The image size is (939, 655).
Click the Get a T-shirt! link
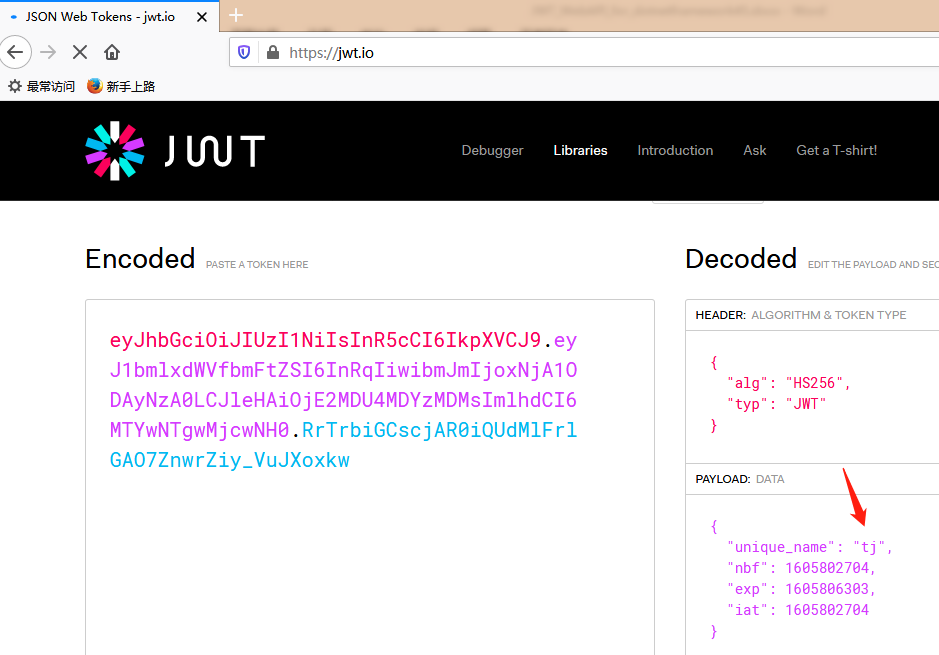(x=837, y=150)
